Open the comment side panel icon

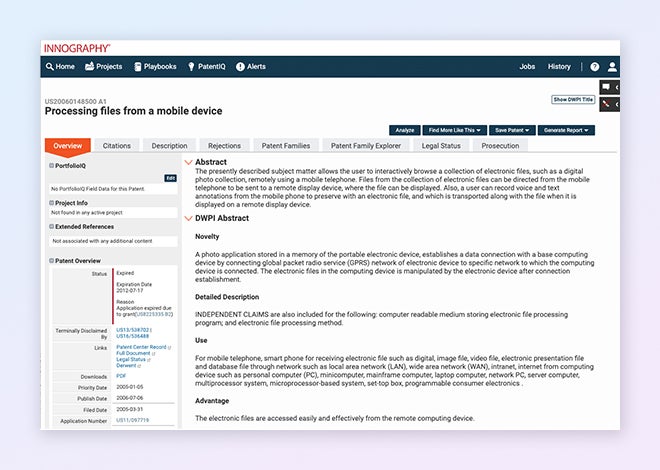click(x=606, y=88)
